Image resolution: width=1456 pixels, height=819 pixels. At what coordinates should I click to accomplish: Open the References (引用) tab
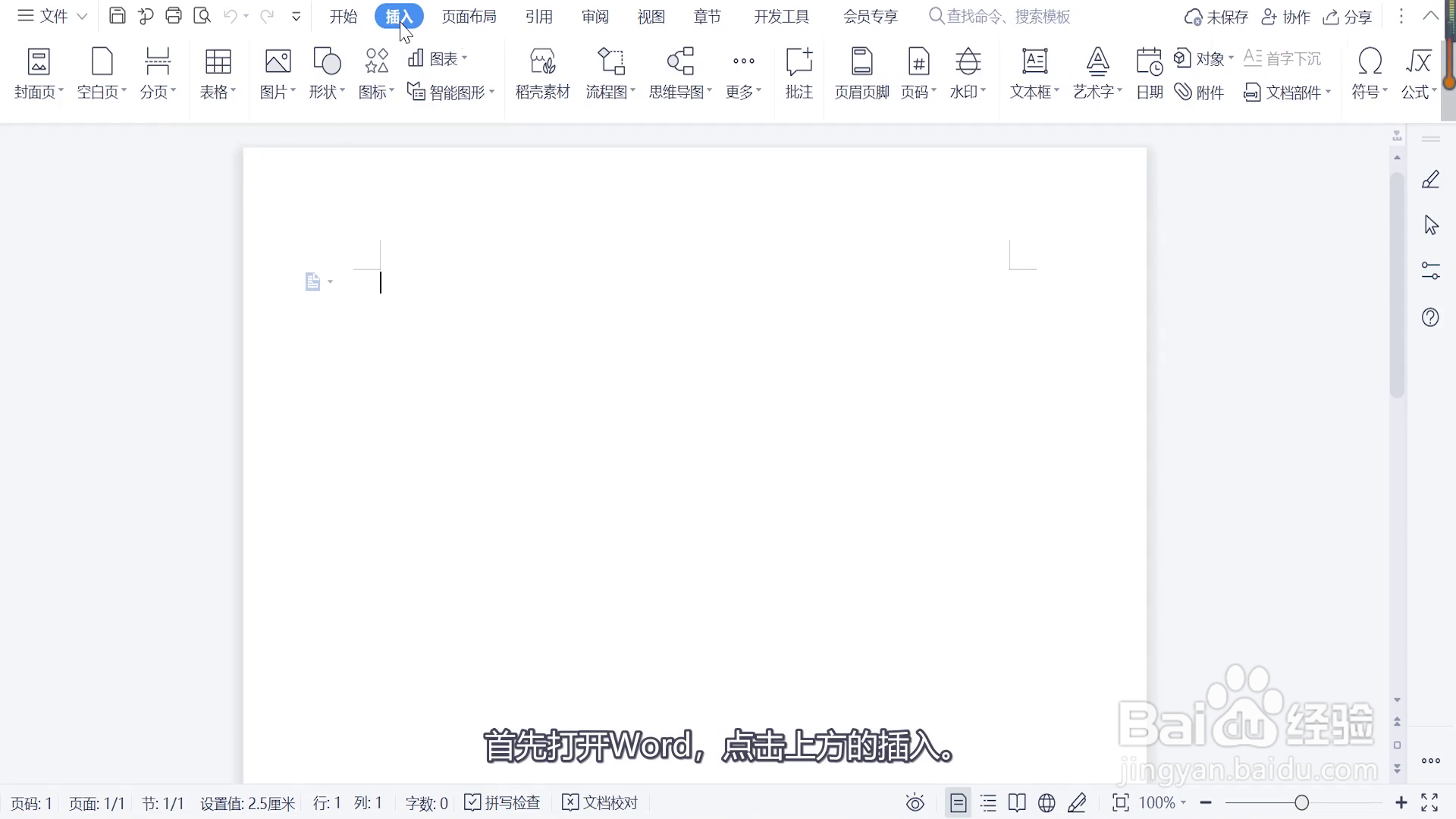pos(539,16)
